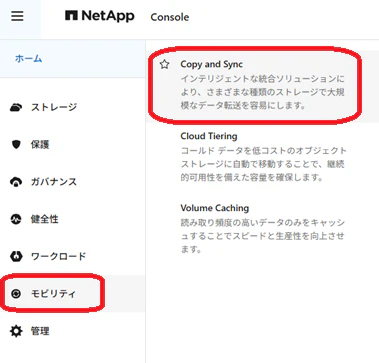Favorite Copy and Sync with star icon
Screen dimensions: 379x363
coord(164,64)
